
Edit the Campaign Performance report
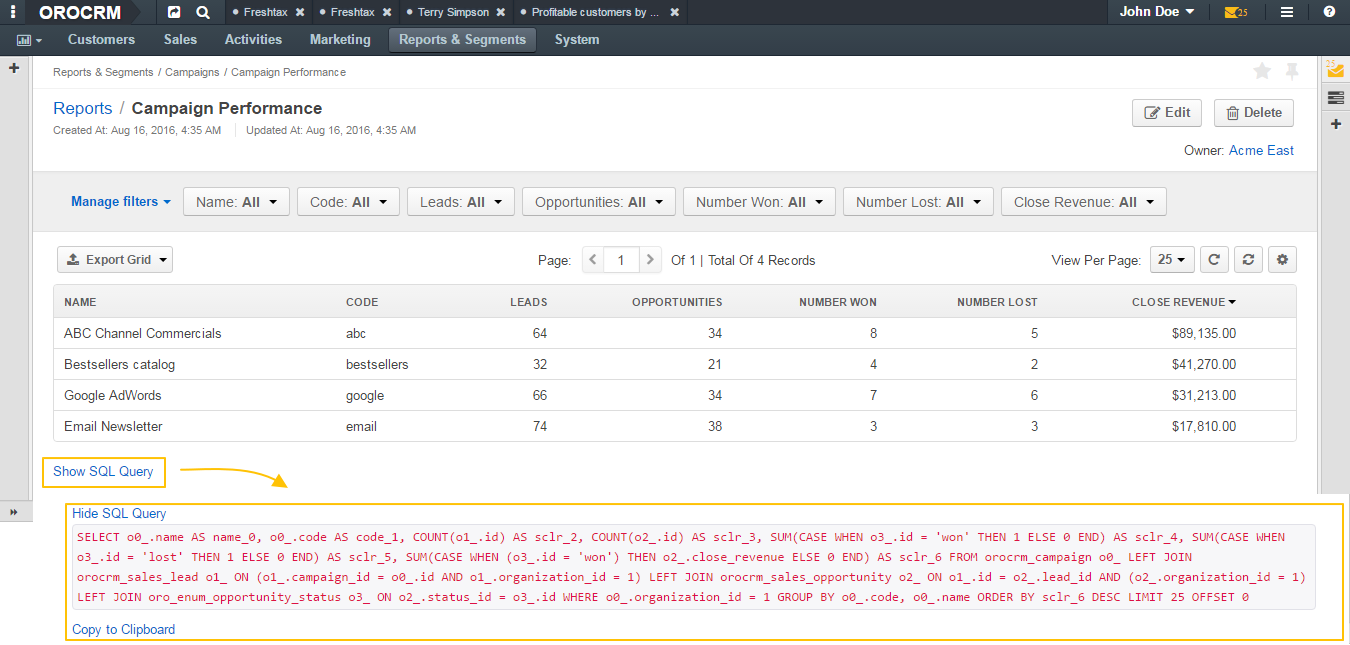(x=1167, y=113)
